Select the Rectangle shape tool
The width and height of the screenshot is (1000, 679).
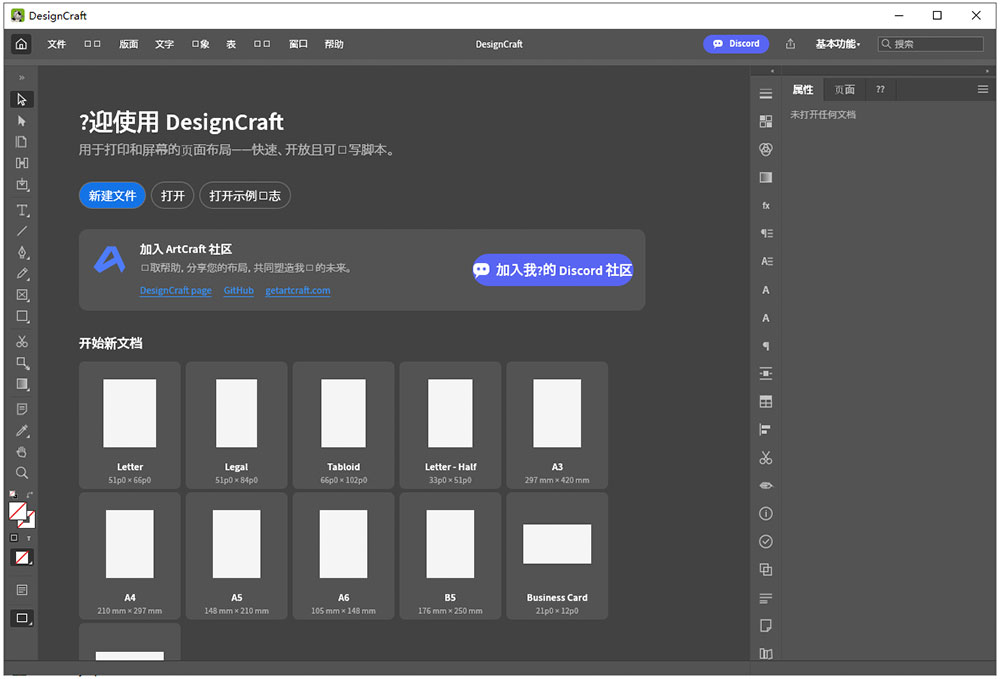pos(22,316)
